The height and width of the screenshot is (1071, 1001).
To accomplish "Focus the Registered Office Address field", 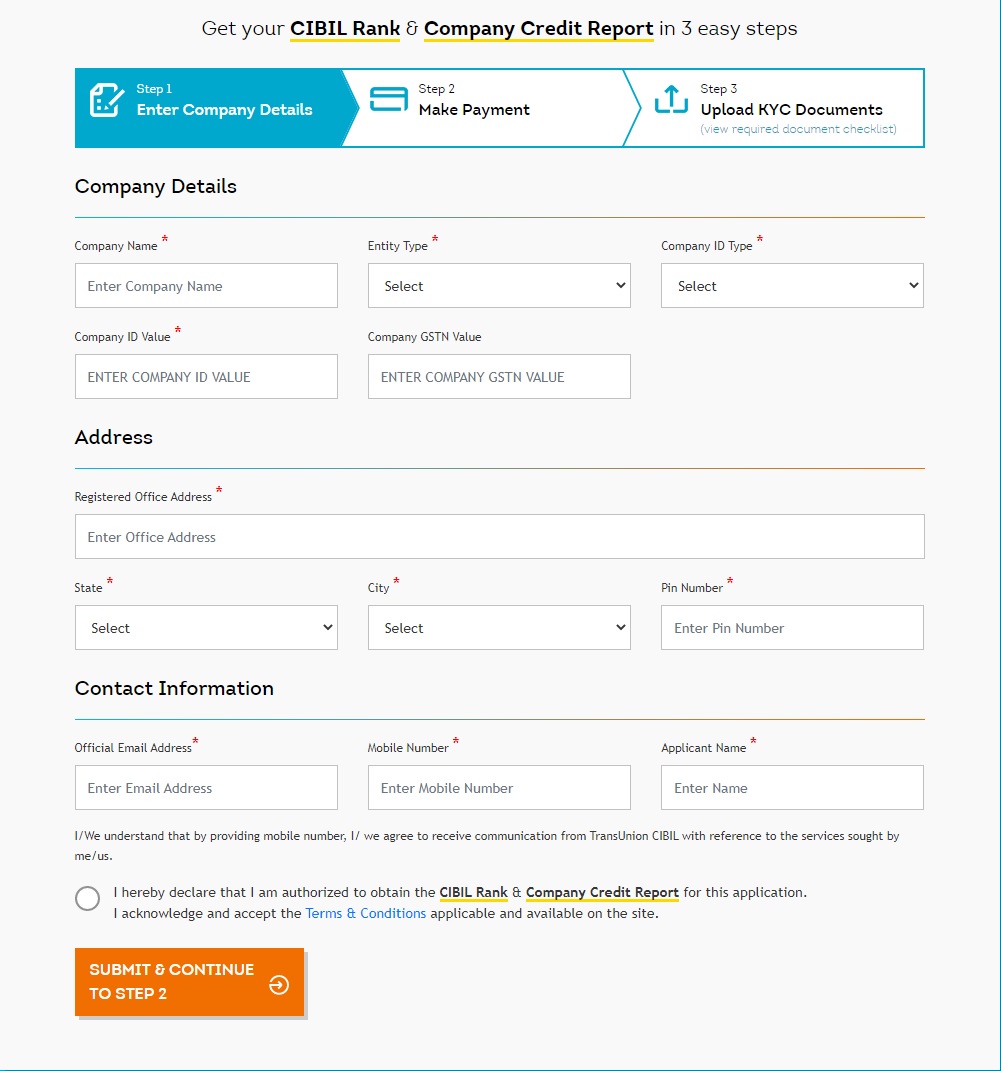I will 499,537.
